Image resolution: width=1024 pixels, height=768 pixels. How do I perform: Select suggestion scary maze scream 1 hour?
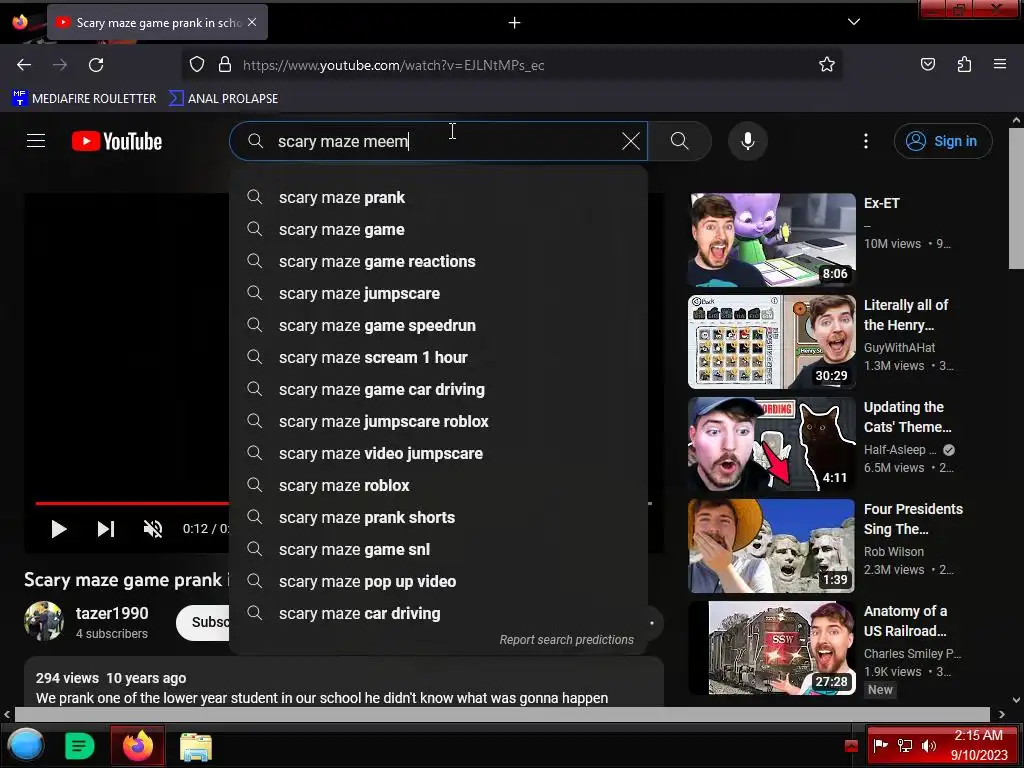[x=438, y=357]
